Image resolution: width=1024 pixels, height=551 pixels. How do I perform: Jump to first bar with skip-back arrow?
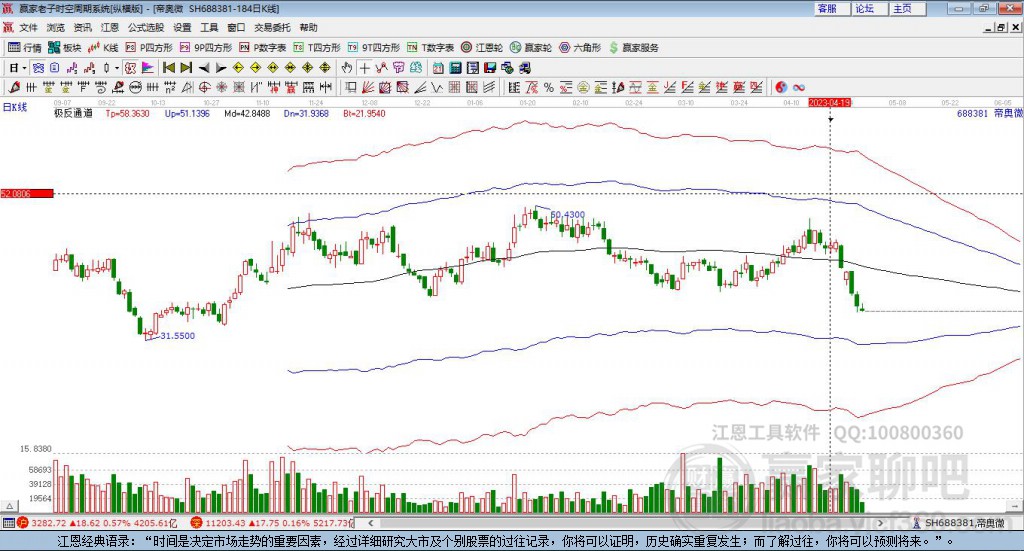point(168,68)
